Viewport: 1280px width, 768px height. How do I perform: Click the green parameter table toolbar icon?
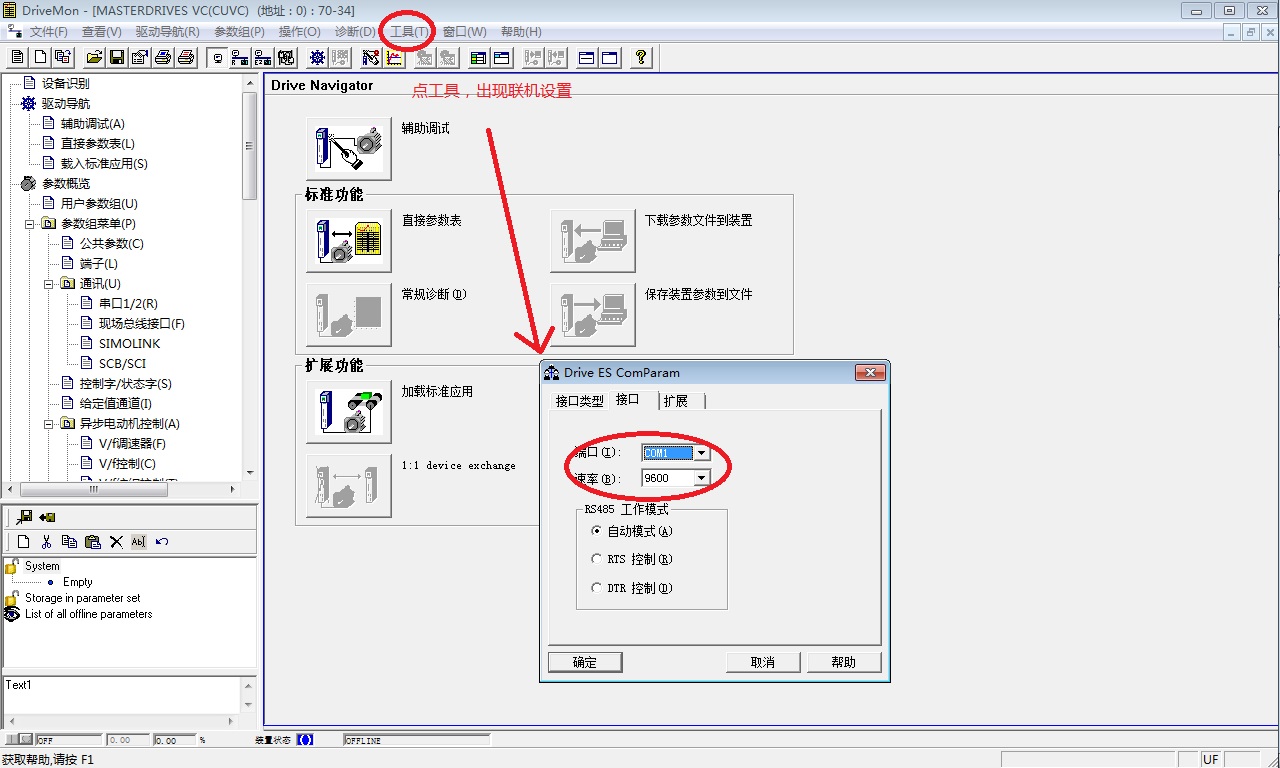(x=478, y=58)
